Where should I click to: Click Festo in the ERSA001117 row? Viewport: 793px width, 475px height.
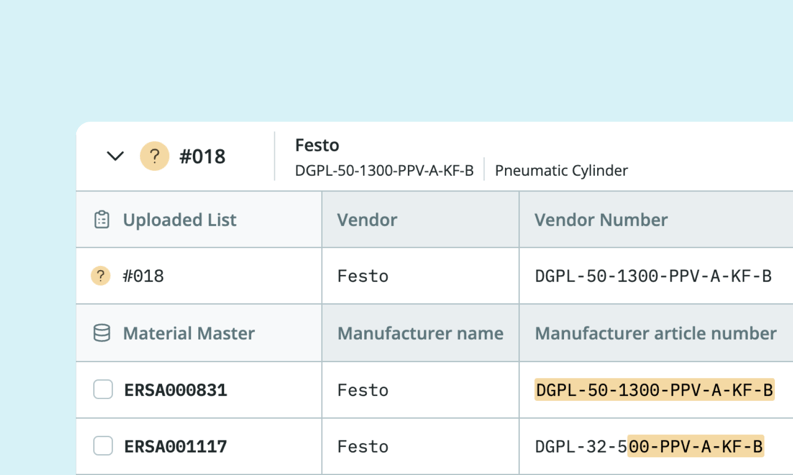tap(363, 447)
